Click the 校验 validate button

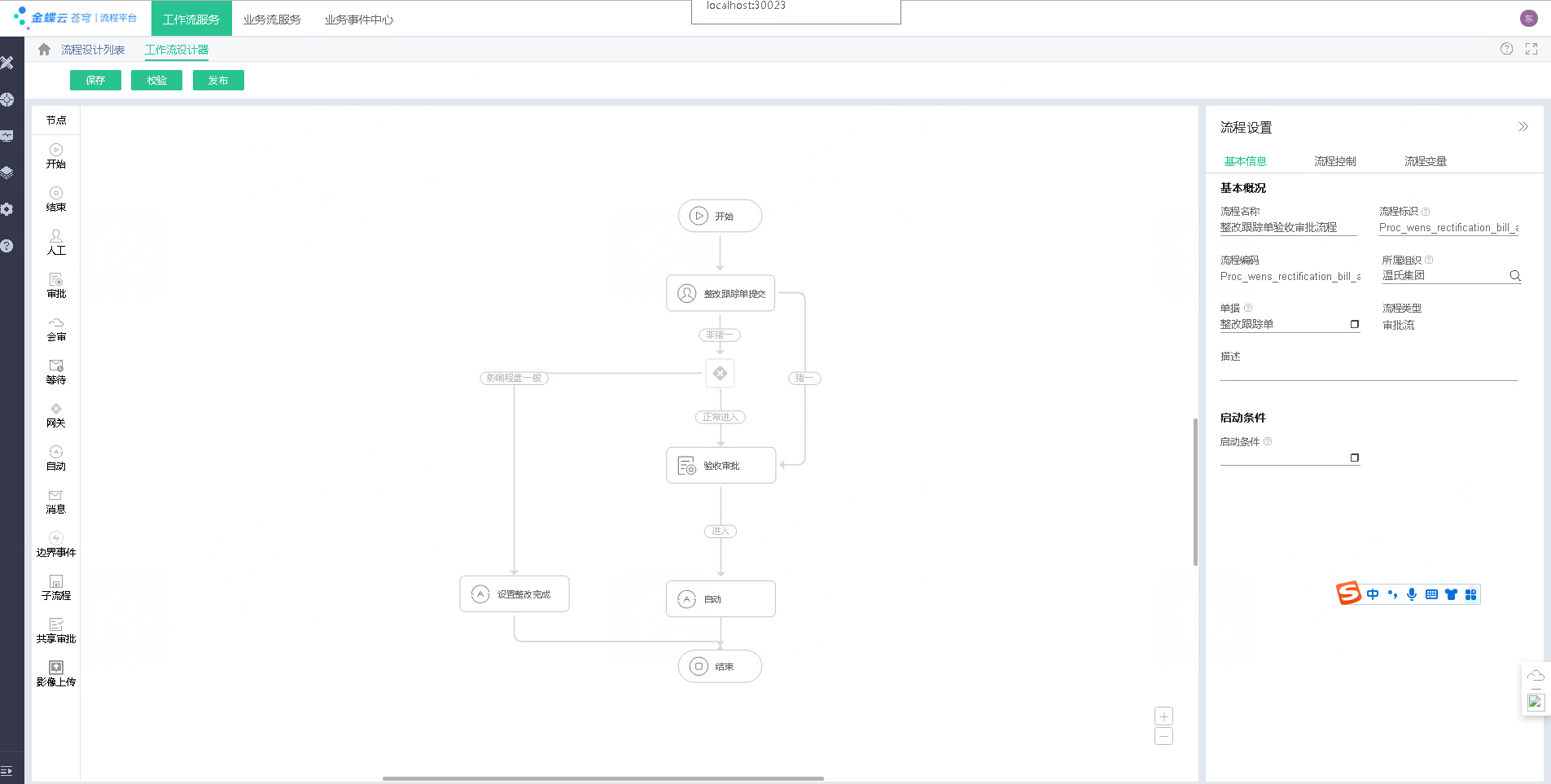pyautogui.click(x=156, y=80)
